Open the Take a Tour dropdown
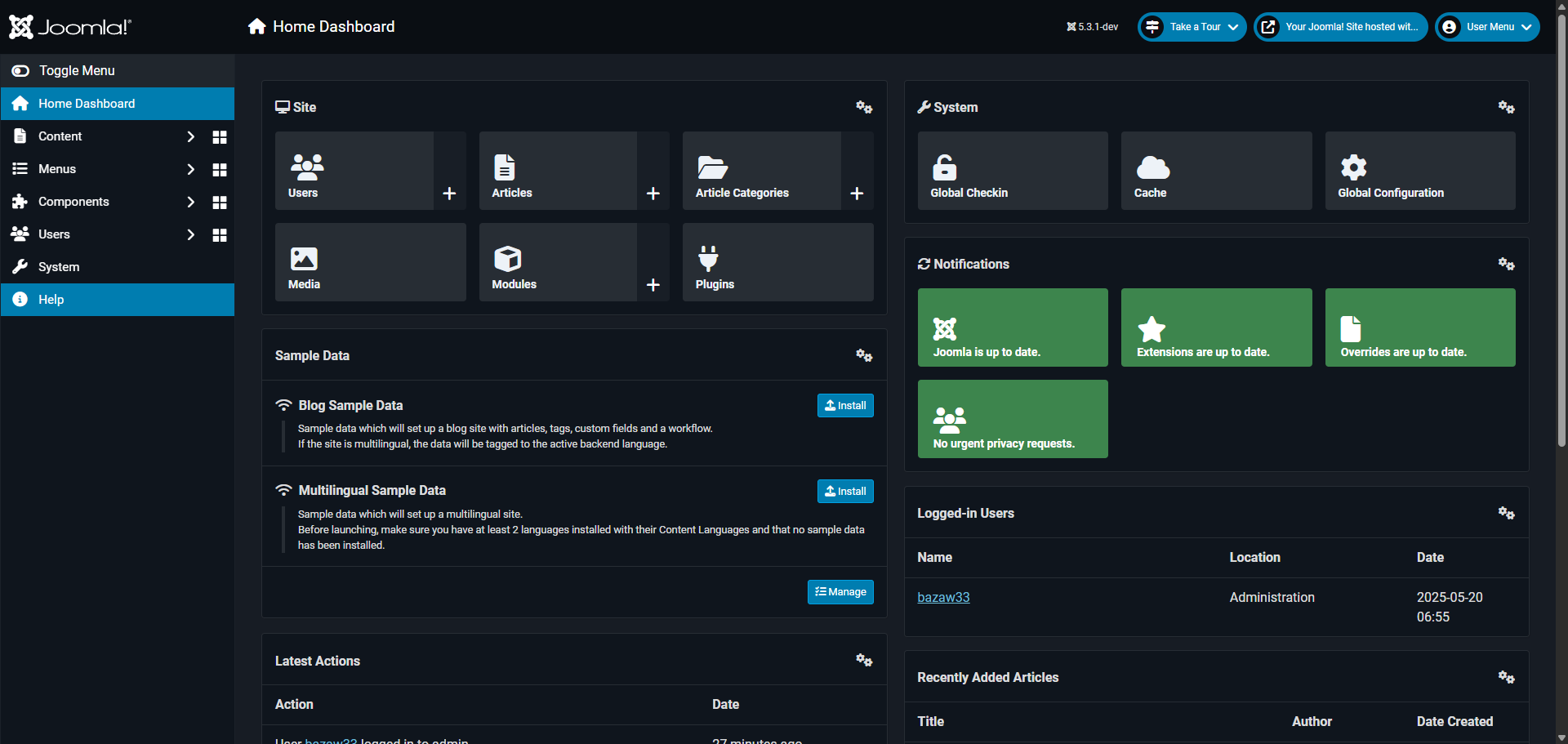 tap(1192, 27)
